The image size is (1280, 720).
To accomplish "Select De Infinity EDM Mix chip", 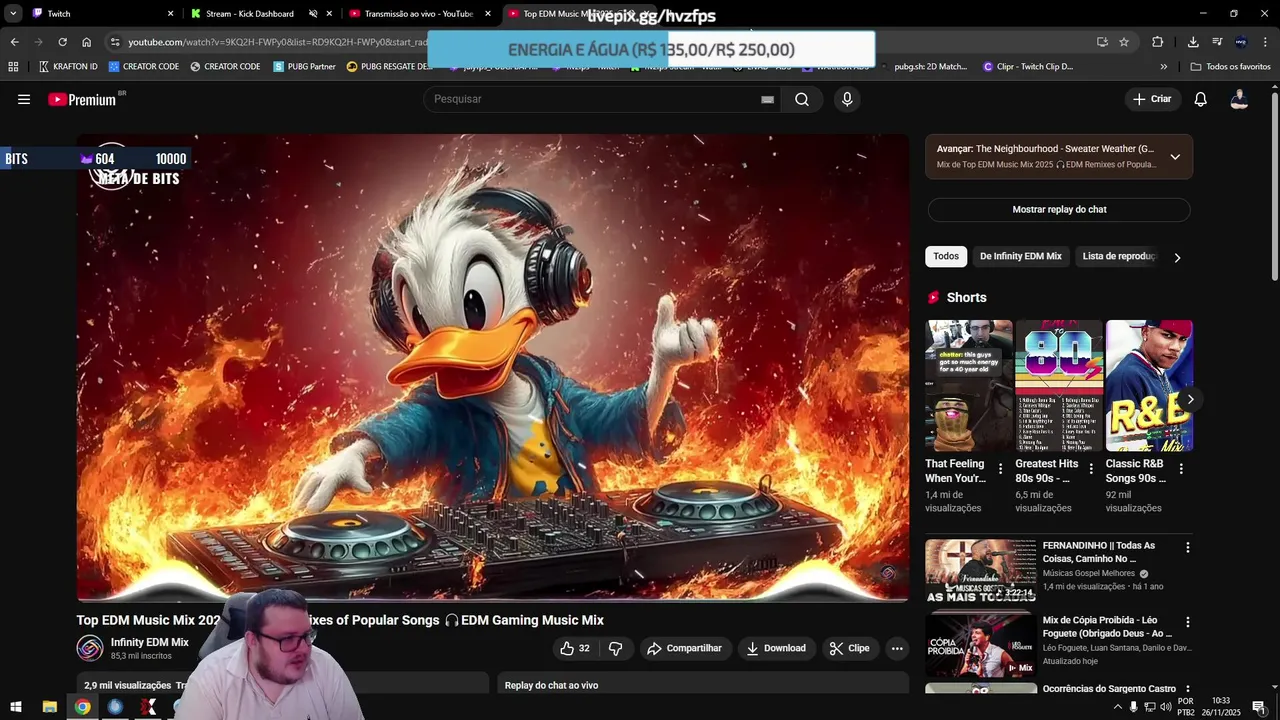I will tap(1020, 257).
